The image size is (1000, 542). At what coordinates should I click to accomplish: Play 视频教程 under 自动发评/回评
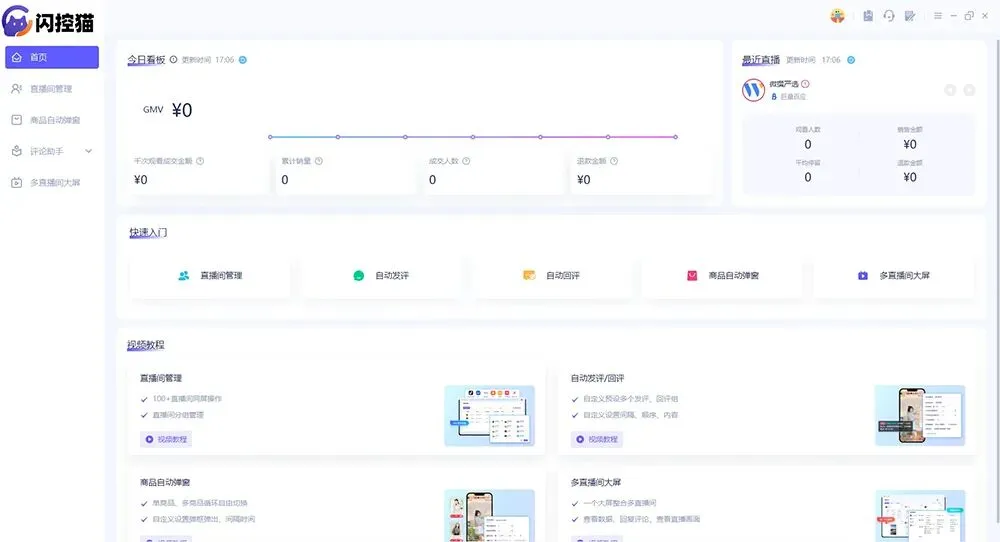pyautogui.click(x=596, y=439)
